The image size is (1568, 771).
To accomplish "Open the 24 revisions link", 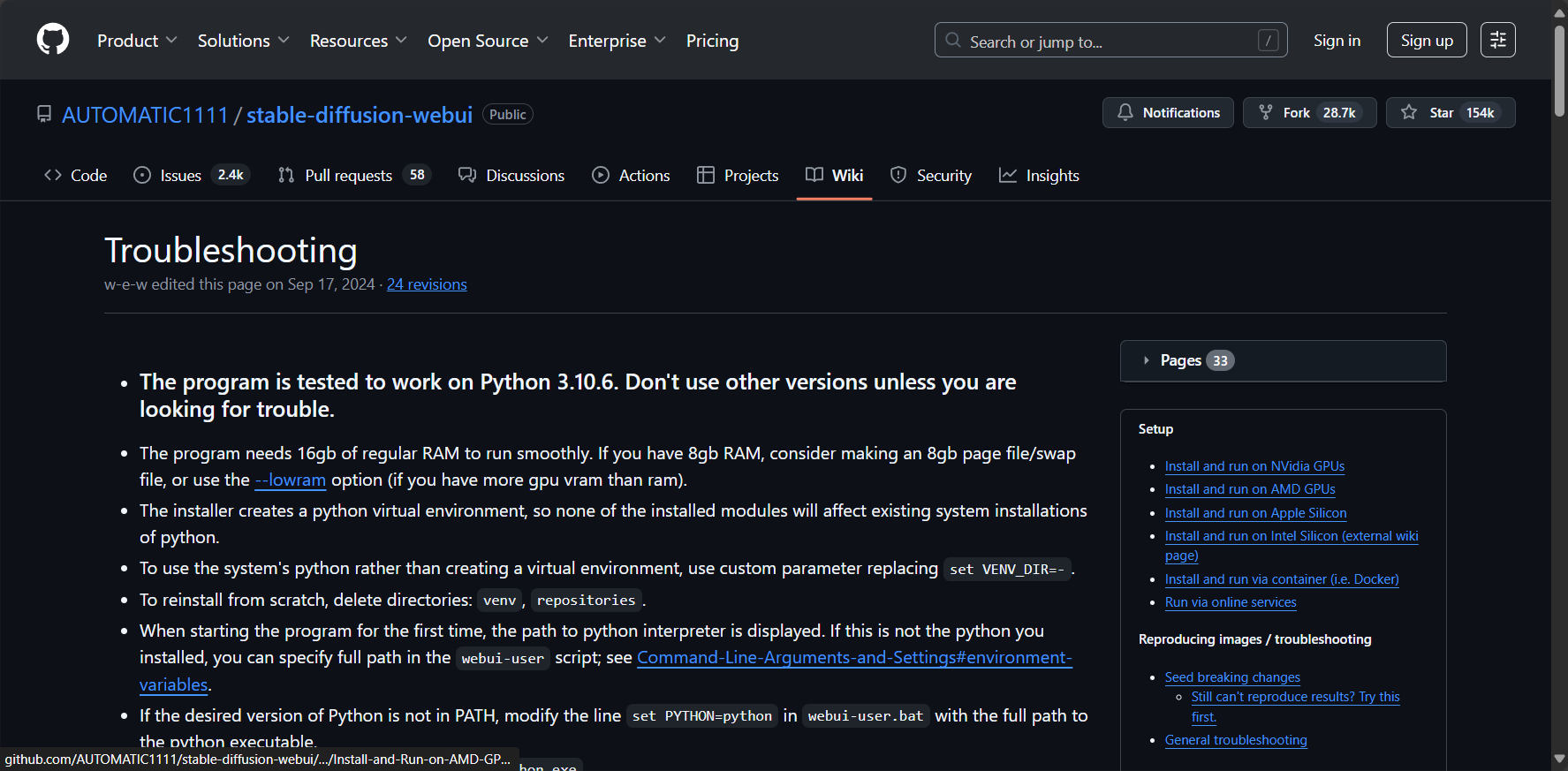I will [x=427, y=284].
